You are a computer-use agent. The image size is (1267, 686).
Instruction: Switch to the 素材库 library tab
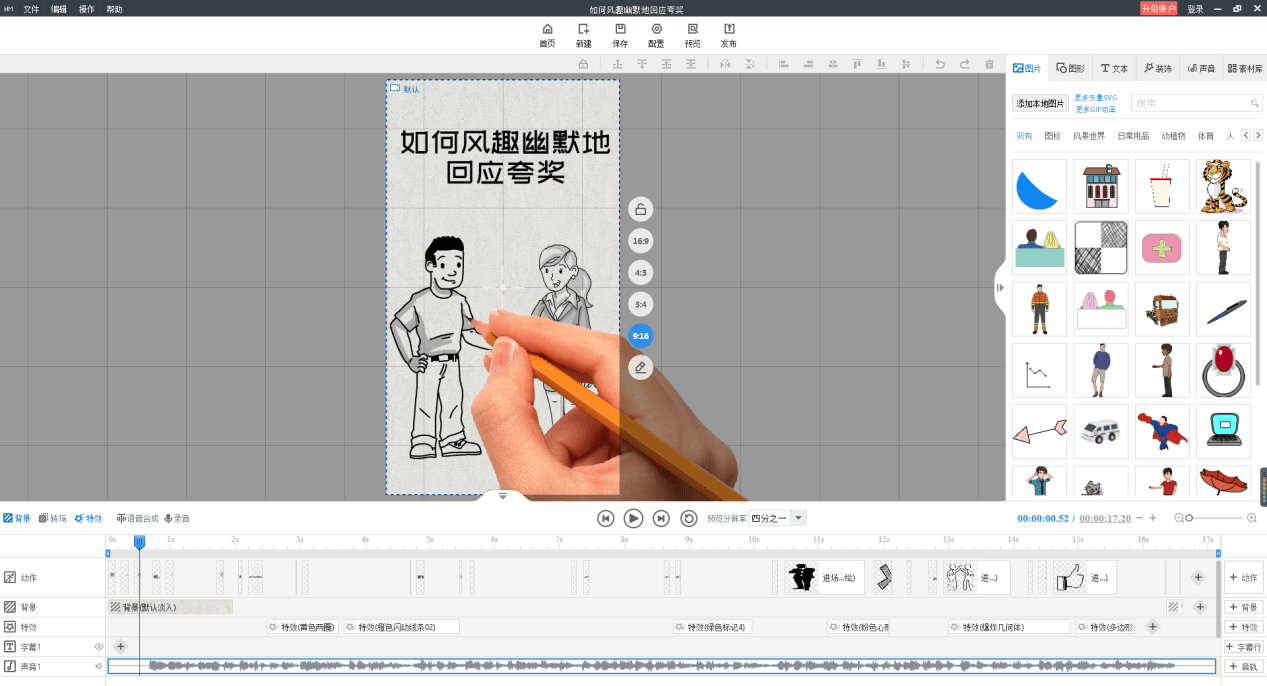point(1244,68)
